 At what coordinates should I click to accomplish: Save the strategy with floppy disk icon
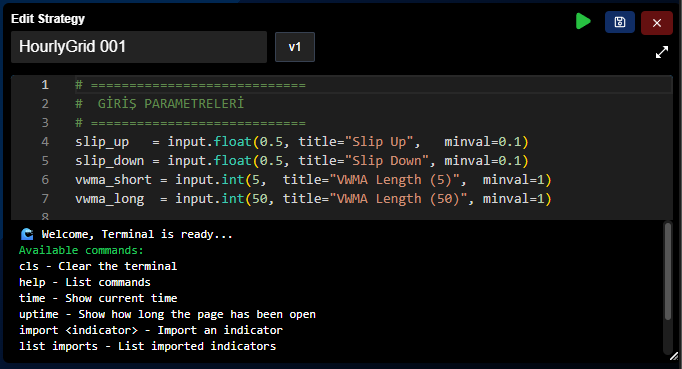click(x=620, y=22)
